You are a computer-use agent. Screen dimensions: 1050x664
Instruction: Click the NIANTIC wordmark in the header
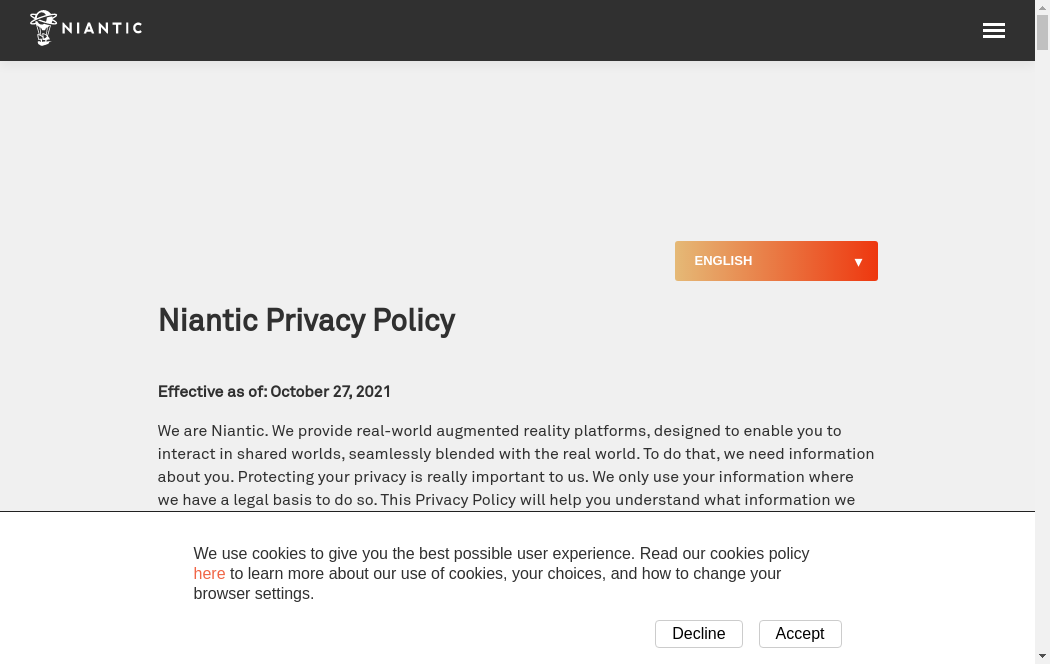point(102,28)
